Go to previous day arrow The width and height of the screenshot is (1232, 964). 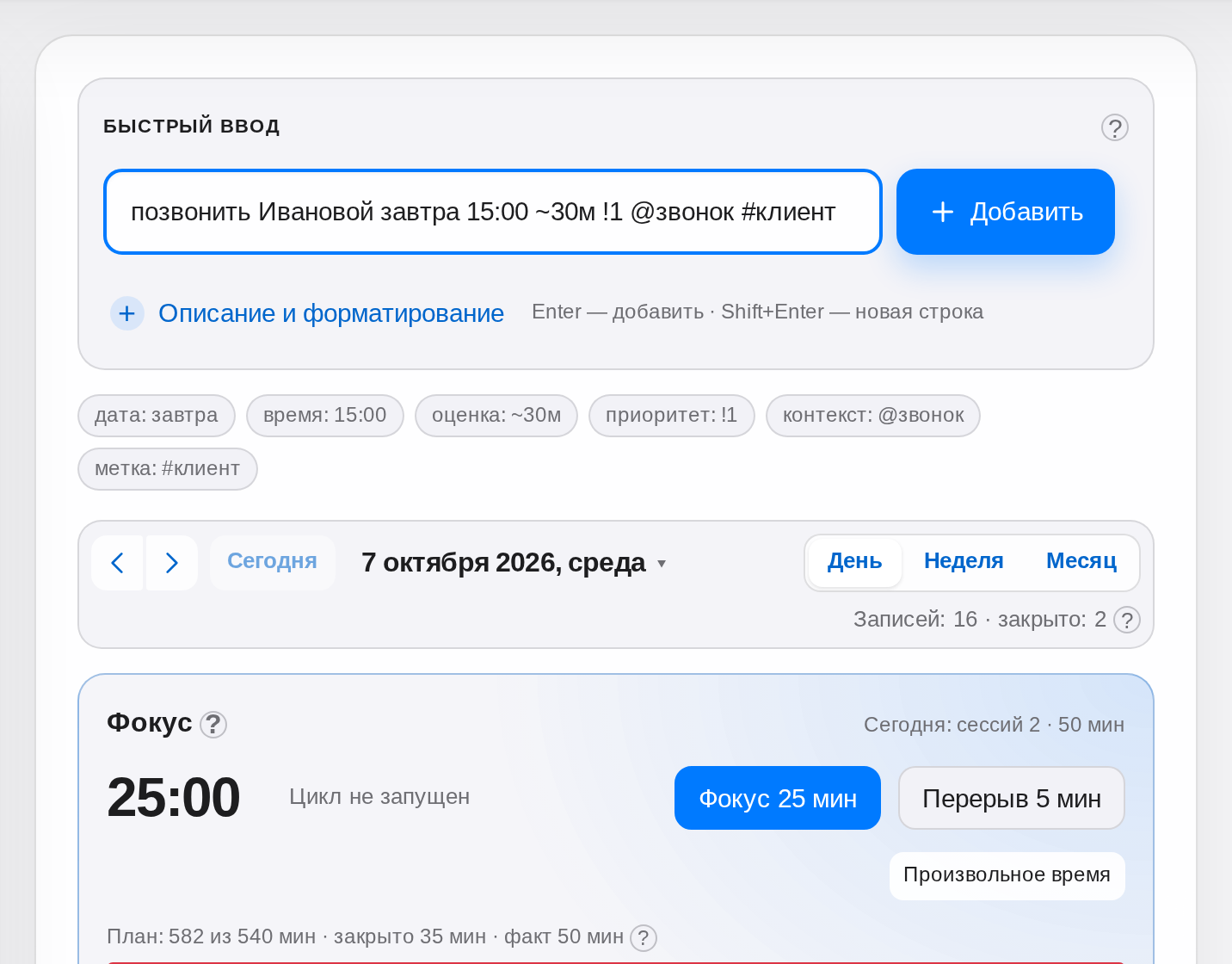tap(117, 563)
